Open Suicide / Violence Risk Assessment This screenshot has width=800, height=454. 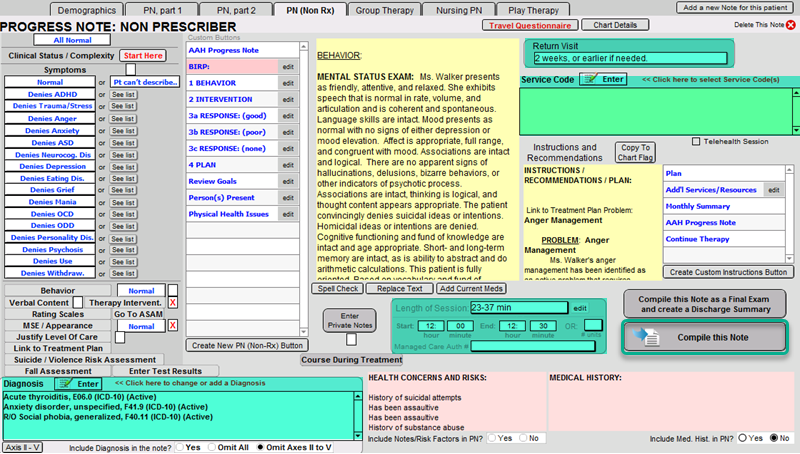click(x=85, y=360)
